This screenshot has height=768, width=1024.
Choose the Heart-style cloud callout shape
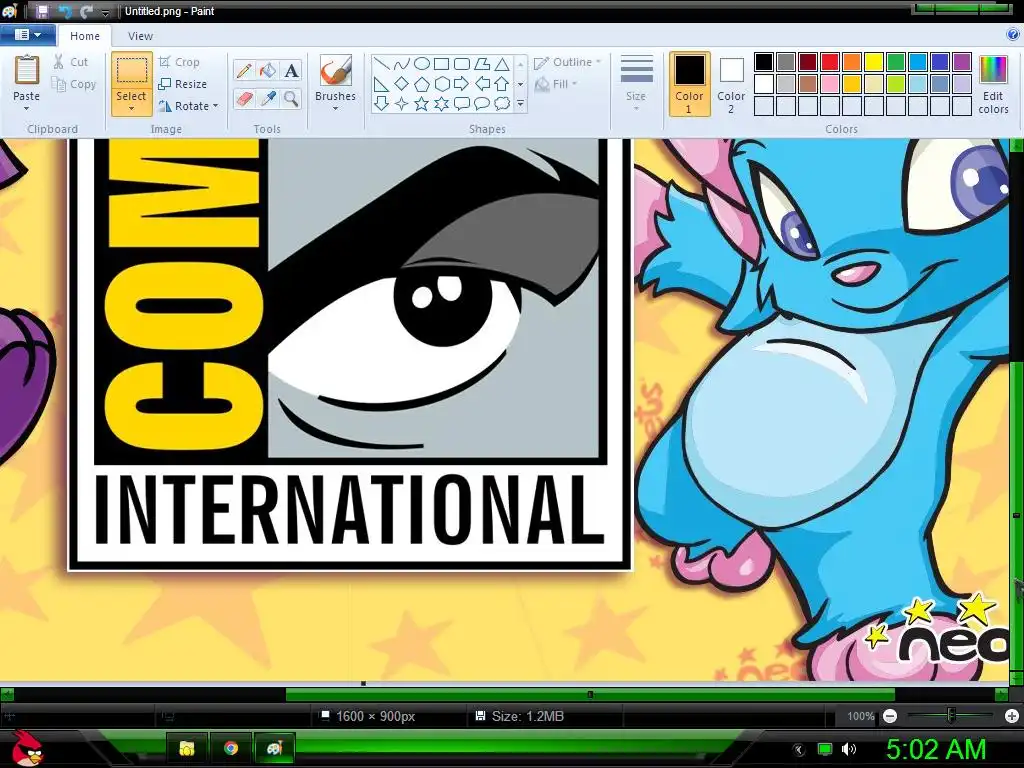coord(502,104)
